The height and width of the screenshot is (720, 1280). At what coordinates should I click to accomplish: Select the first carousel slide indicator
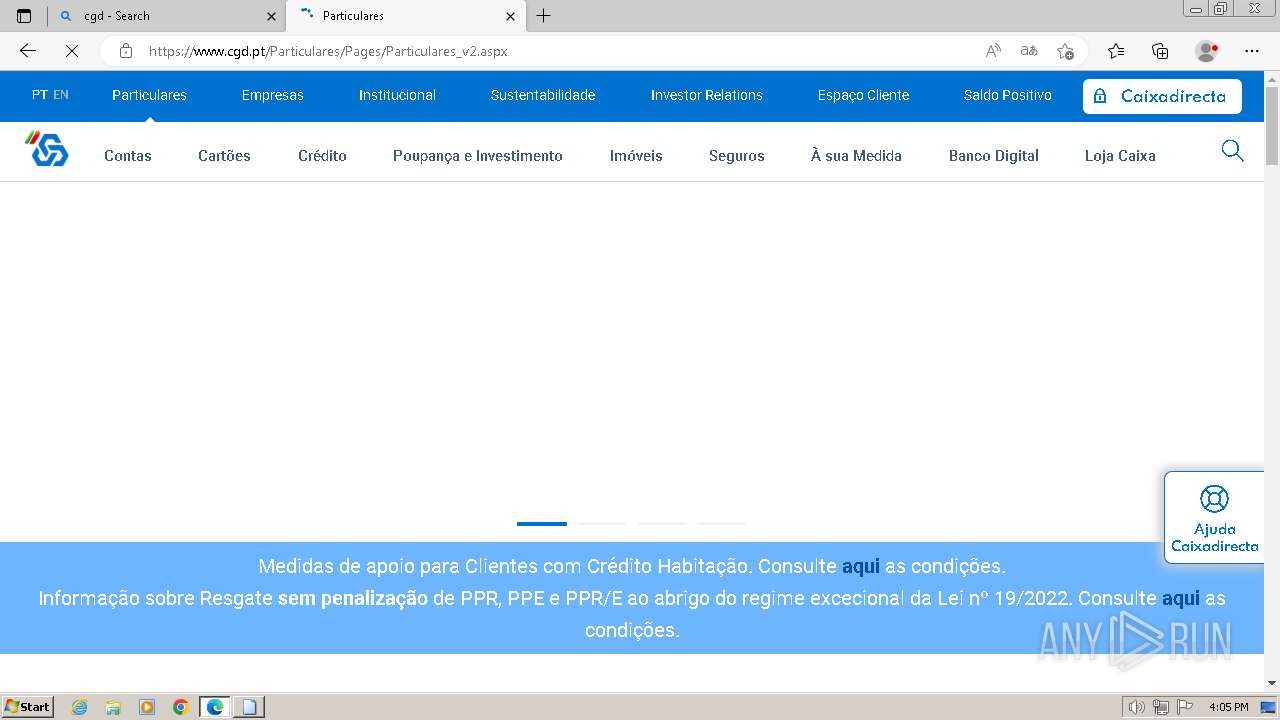pos(542,523)
